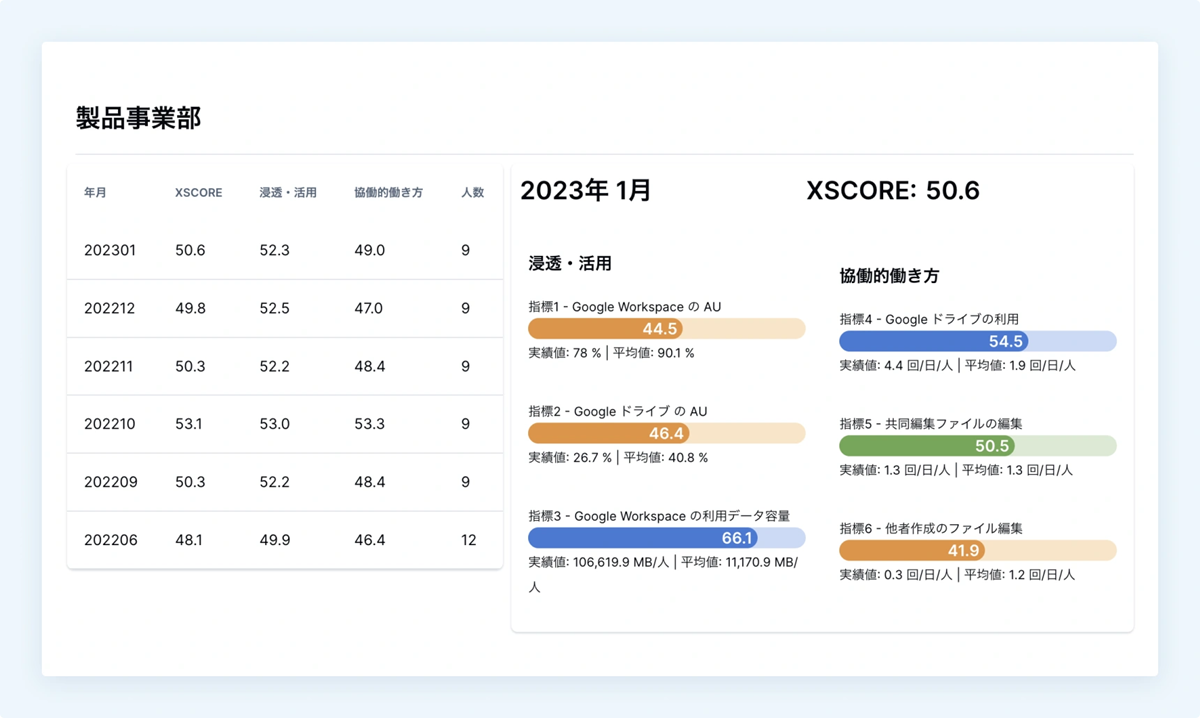Click the 指標3 利用データ容量 progress bar

pyautogui.click(x=666, y=538)
